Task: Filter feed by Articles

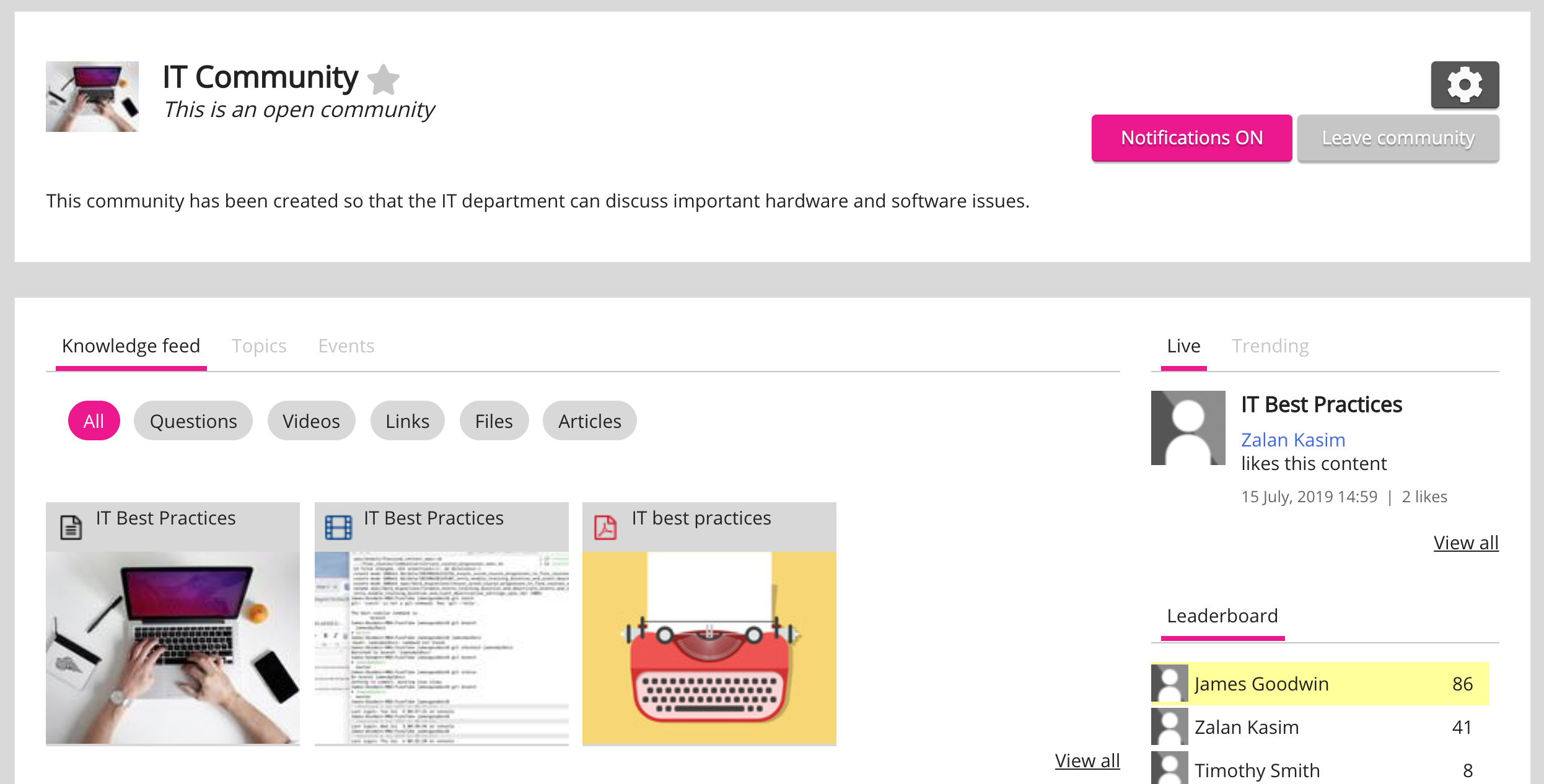Action: 589,421
